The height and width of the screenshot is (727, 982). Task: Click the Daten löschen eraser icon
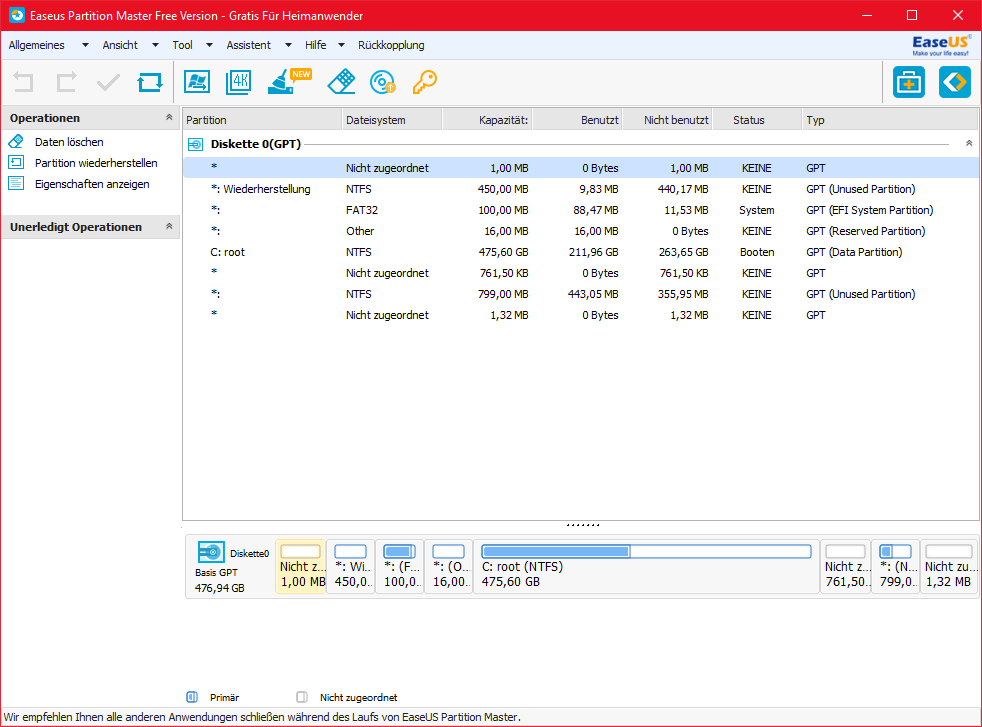[16, 142]
